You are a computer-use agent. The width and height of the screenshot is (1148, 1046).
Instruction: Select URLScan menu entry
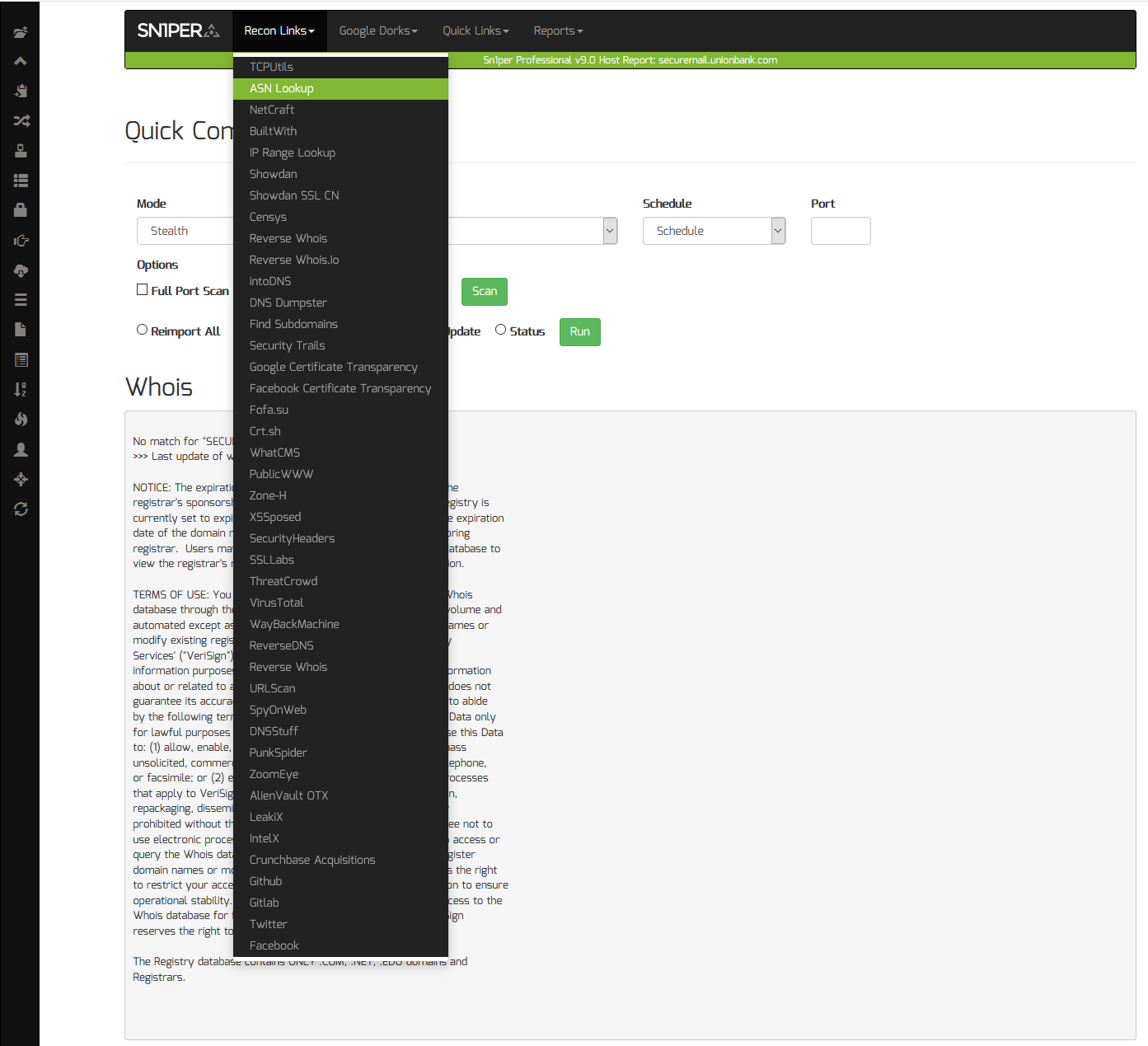point(340,688)
